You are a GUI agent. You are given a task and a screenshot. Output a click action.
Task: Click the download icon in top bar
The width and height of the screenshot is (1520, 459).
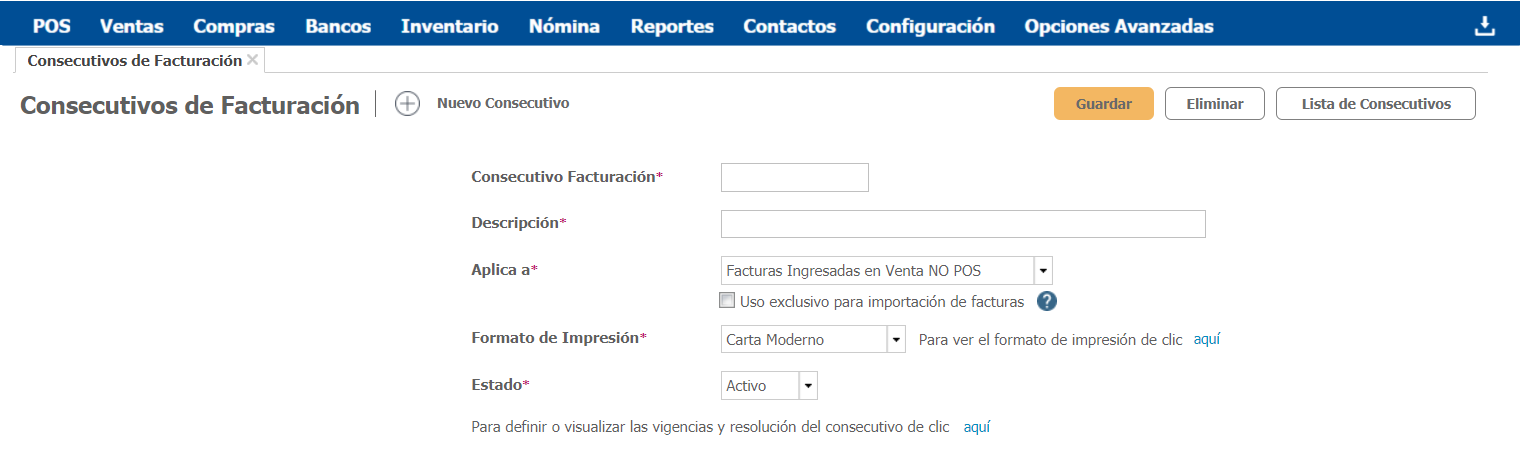(x=1485, y=27)
